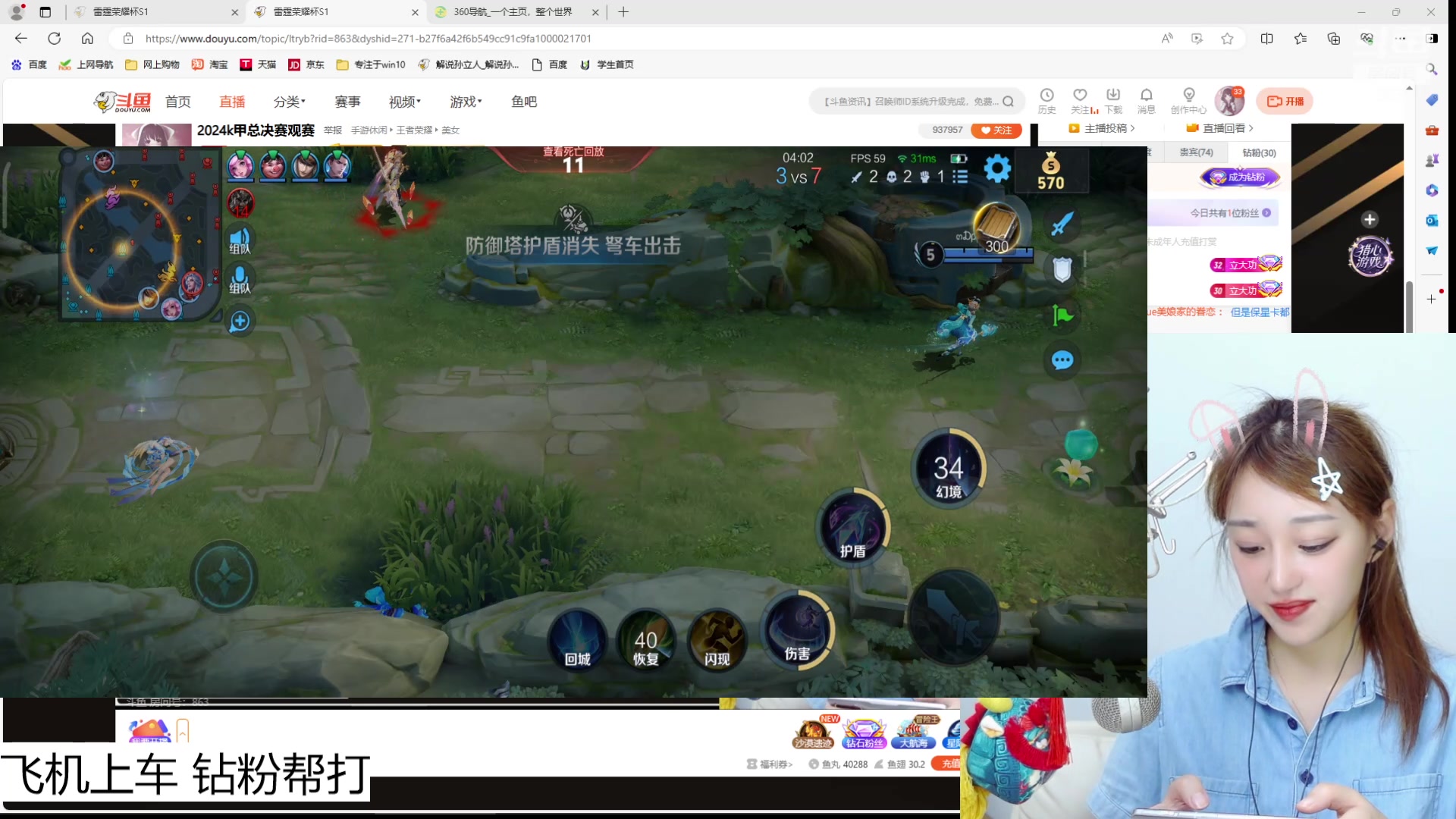Click the green flag signal icon
This screenshot has width=1456, height=819.
1062,315
